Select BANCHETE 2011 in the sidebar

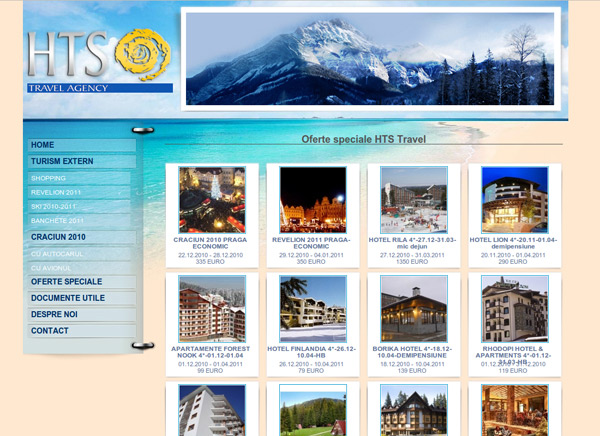click(x=79, y=221)
